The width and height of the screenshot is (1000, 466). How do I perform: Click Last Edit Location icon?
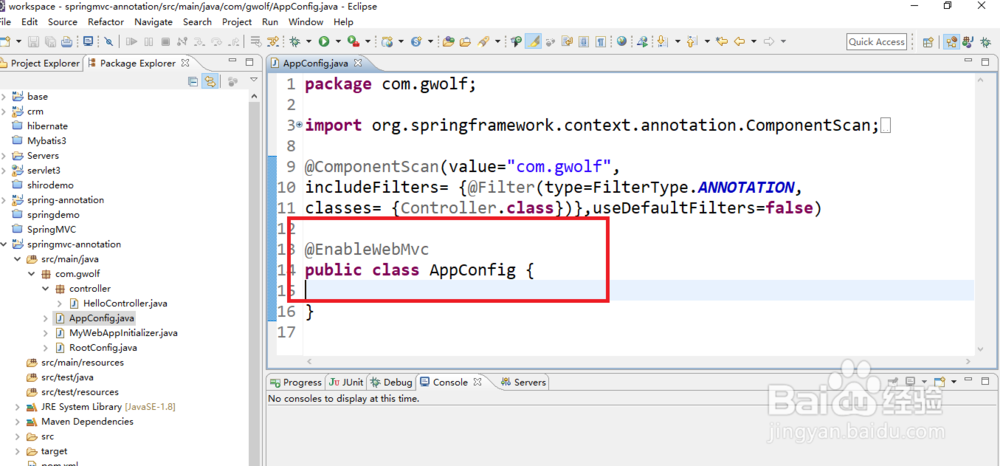[x=722, y=41]
